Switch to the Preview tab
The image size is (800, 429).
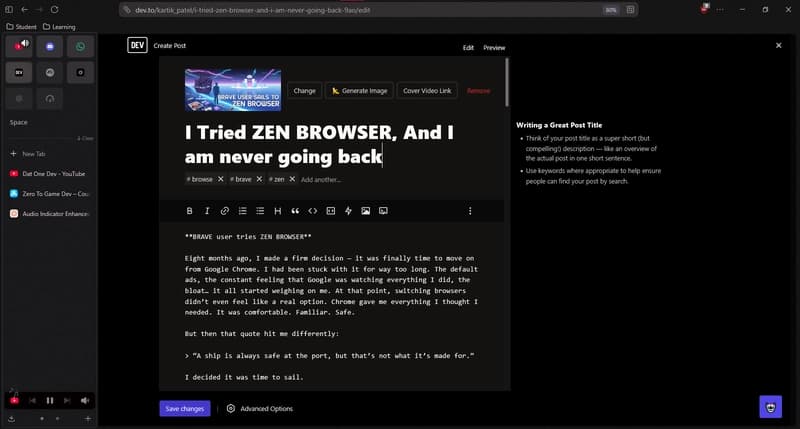pos(494,47)
